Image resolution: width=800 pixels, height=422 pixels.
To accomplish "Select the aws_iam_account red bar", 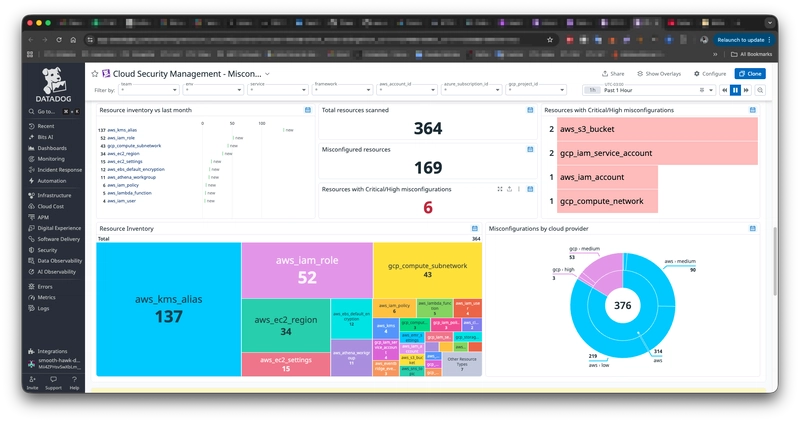I will point(607,177).
